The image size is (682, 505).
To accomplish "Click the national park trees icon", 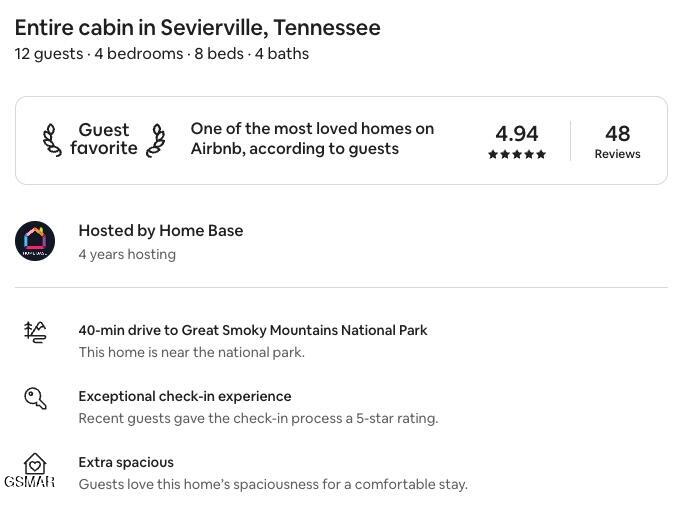I will (x=36, y=332).
